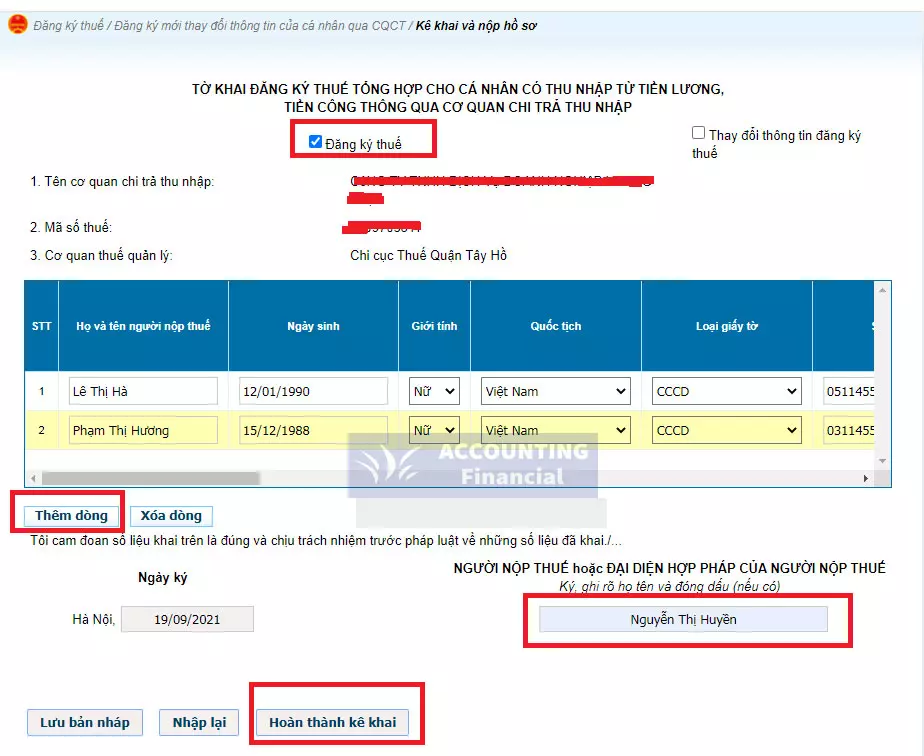The height and width of the screenshot is (756, 924).
Task: Focus the name field "Lê Thị Hà"
Action: [143, 391]
